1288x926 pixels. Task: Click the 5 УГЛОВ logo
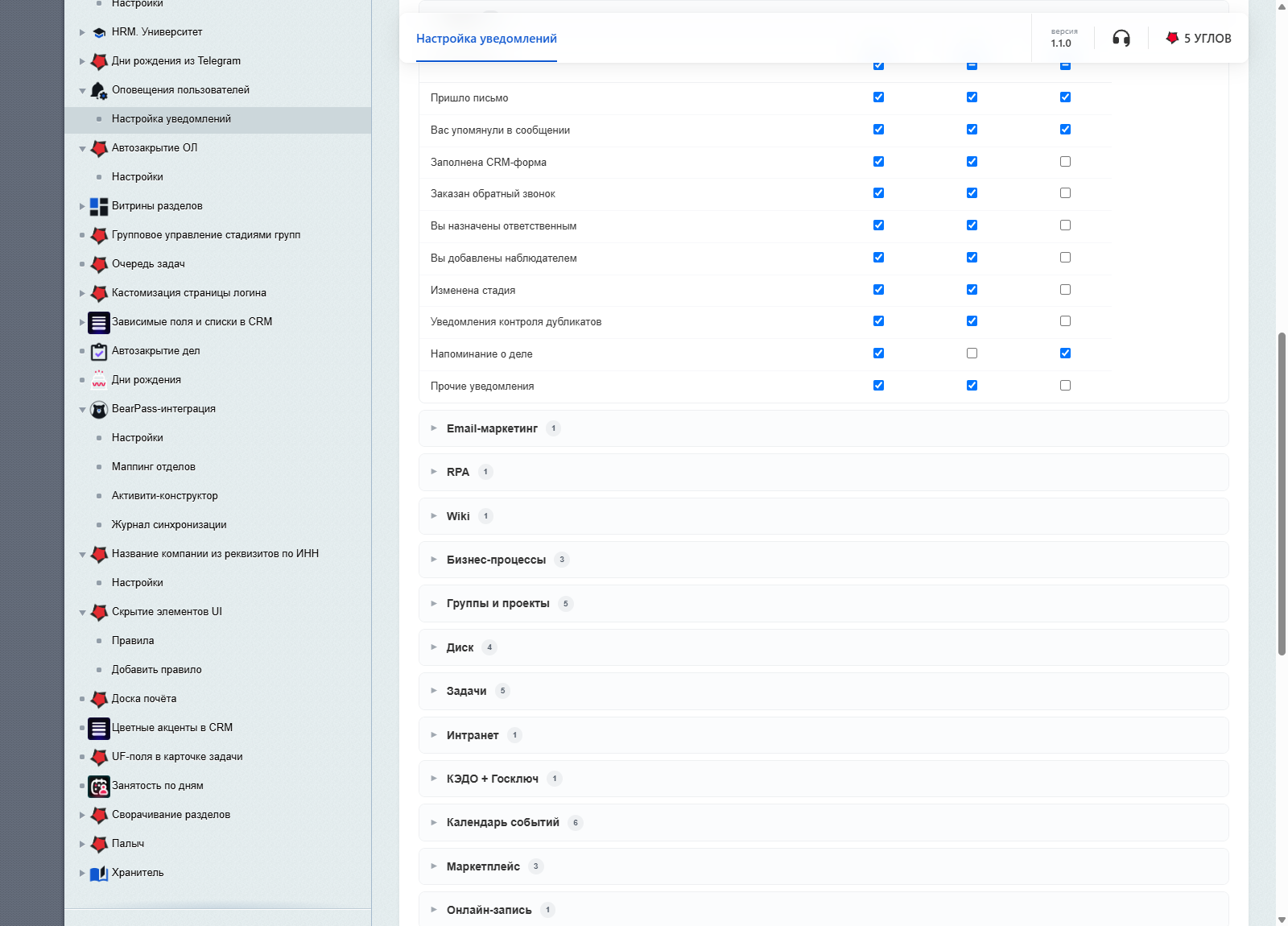(x=1199, y=38)
